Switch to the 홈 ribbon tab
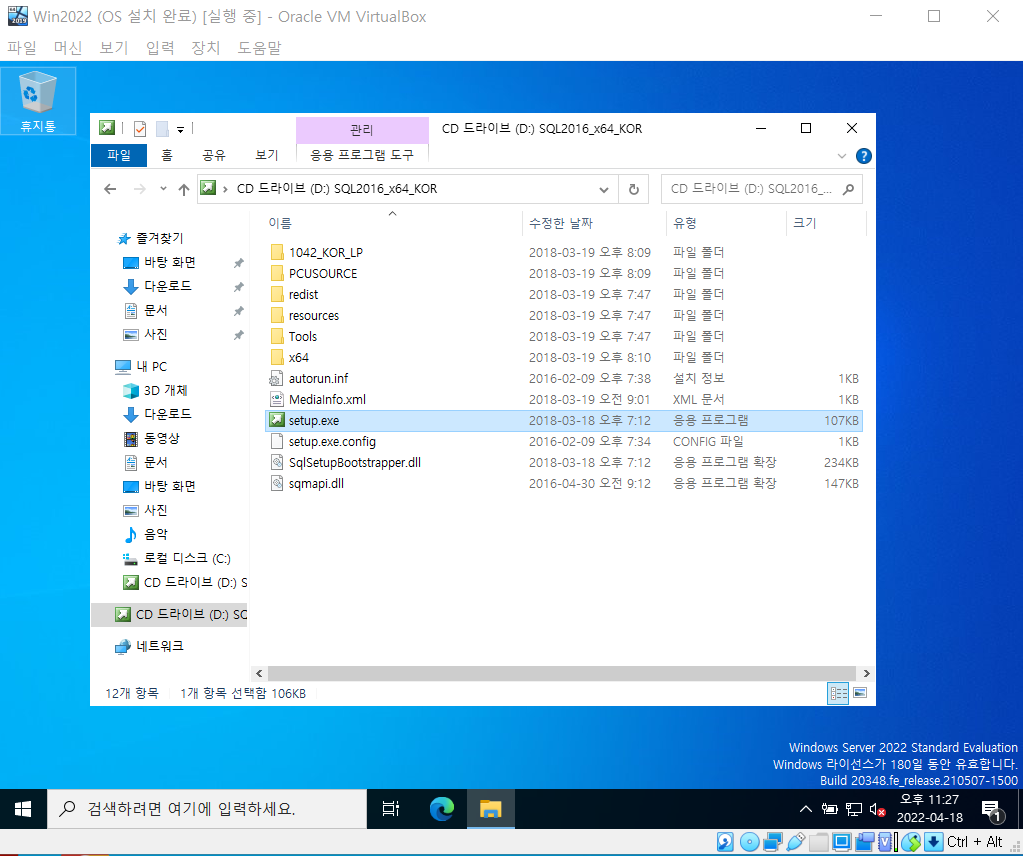This screenshot has height=856, width=1023. click(x=167, y=155)
